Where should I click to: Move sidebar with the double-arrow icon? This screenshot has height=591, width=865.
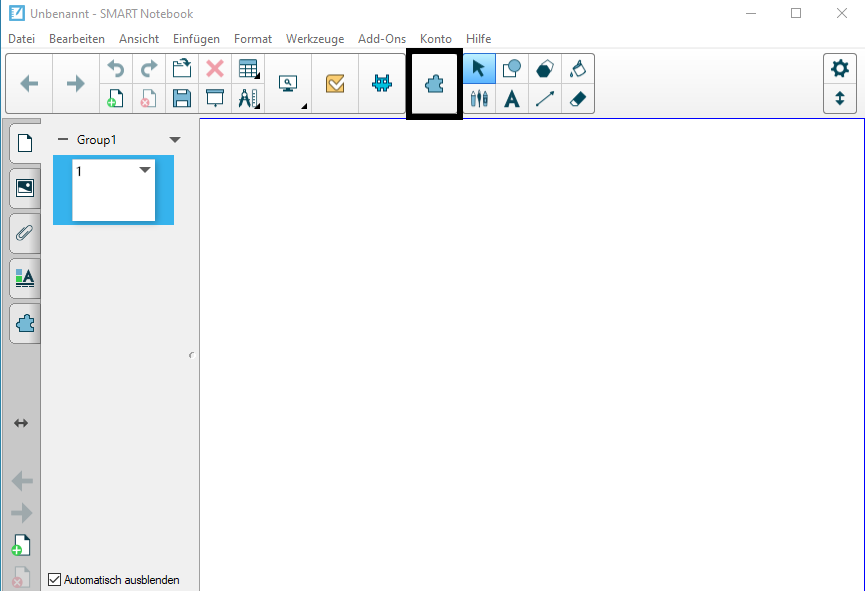21,423
